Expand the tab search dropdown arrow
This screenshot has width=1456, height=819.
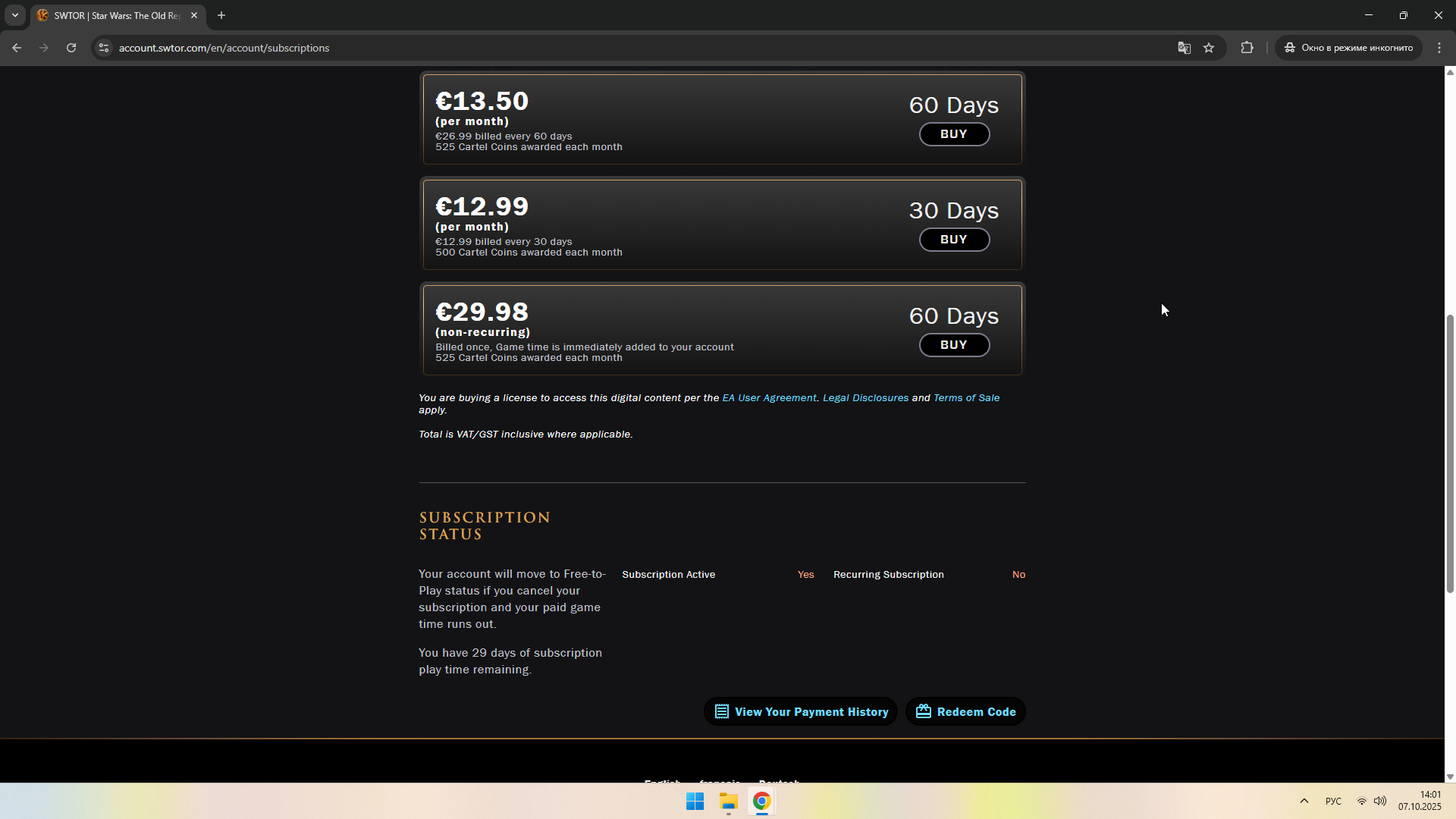pyautogui.click(x=14, y=15)
